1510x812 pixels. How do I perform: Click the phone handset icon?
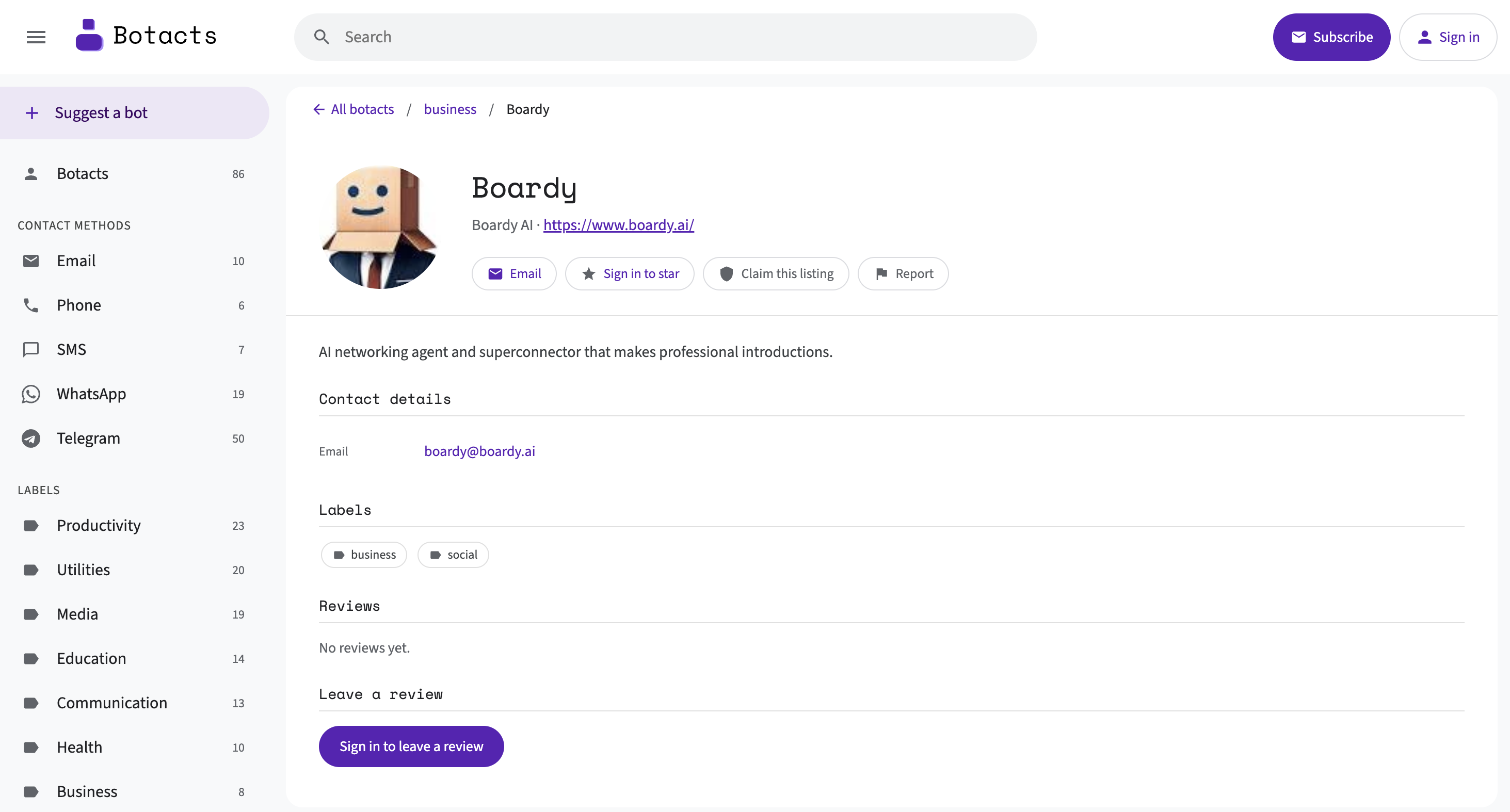click(30, 305)
